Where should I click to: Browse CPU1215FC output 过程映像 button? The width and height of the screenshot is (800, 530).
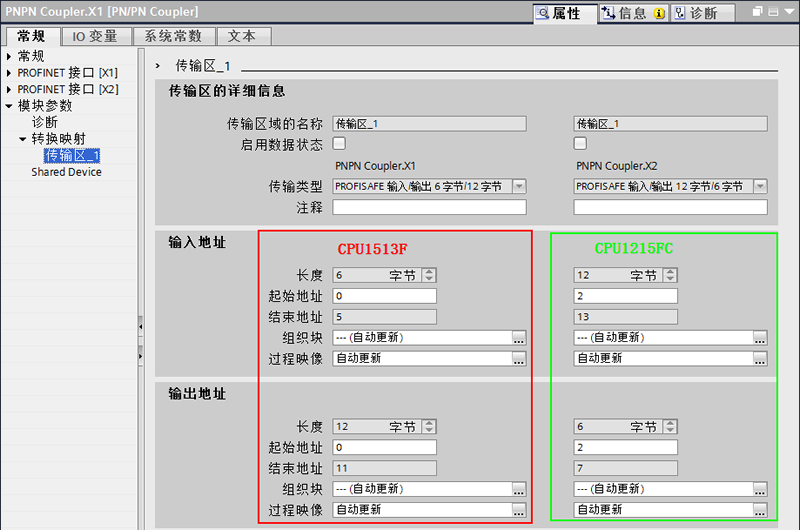pyautogui.click(x=760, y=510)
